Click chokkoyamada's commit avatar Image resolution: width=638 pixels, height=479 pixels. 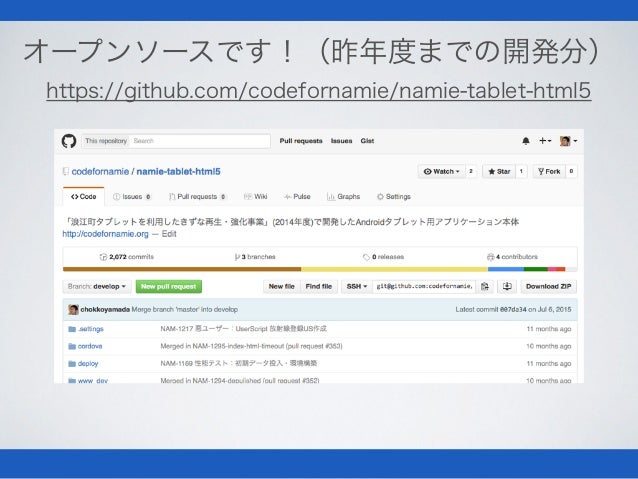click(73, 310)
